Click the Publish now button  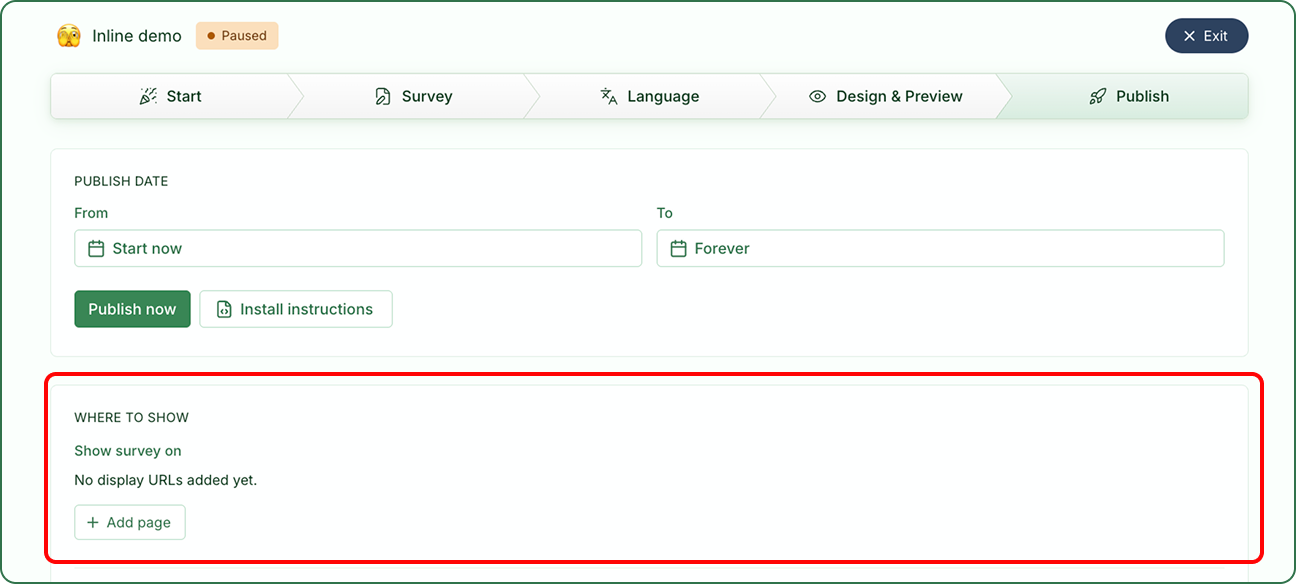click(x=132, y=309)
